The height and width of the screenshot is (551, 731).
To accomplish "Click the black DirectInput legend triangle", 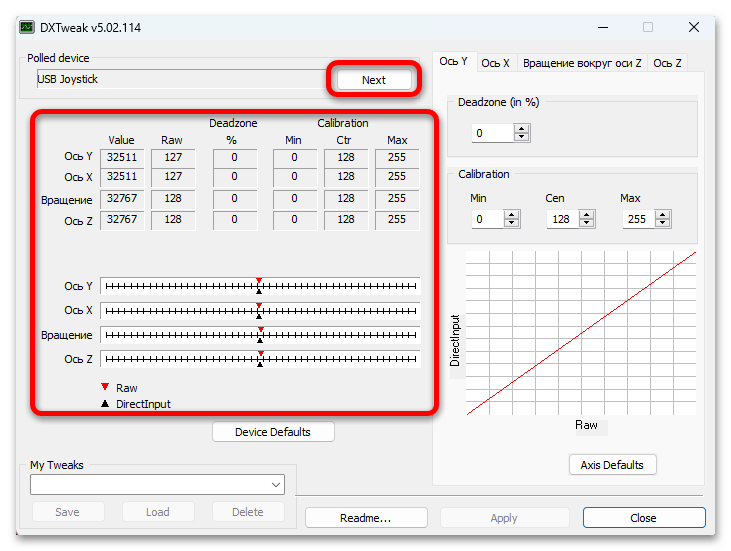I will click(105, 403).
